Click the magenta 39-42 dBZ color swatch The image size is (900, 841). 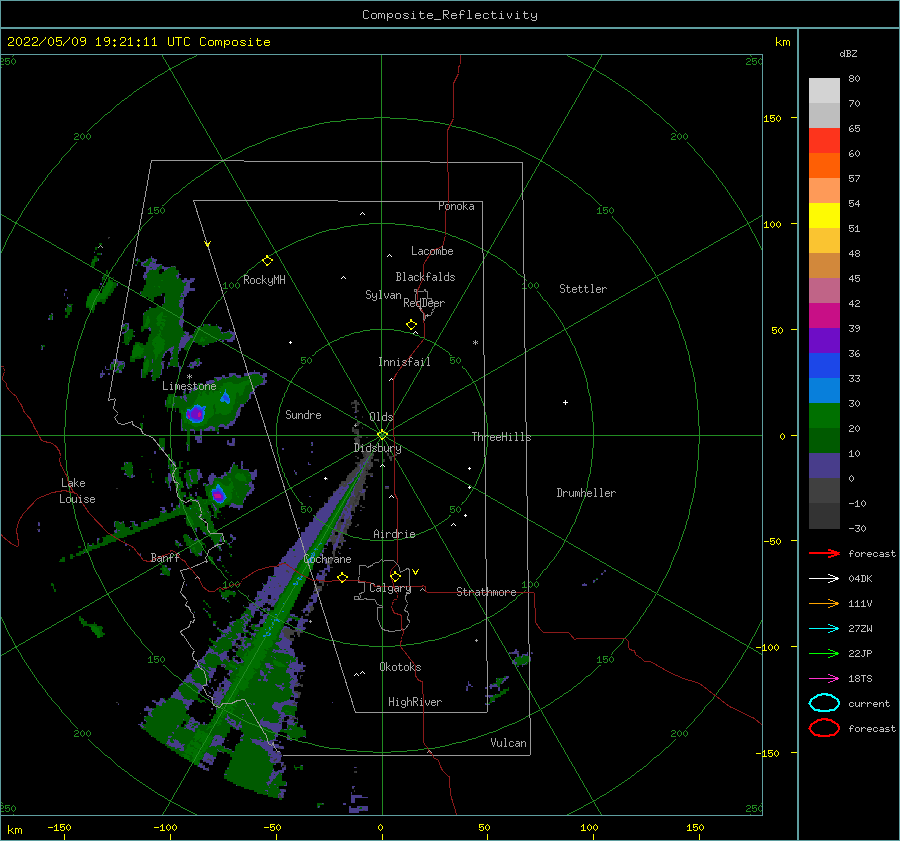pos(824,316)
